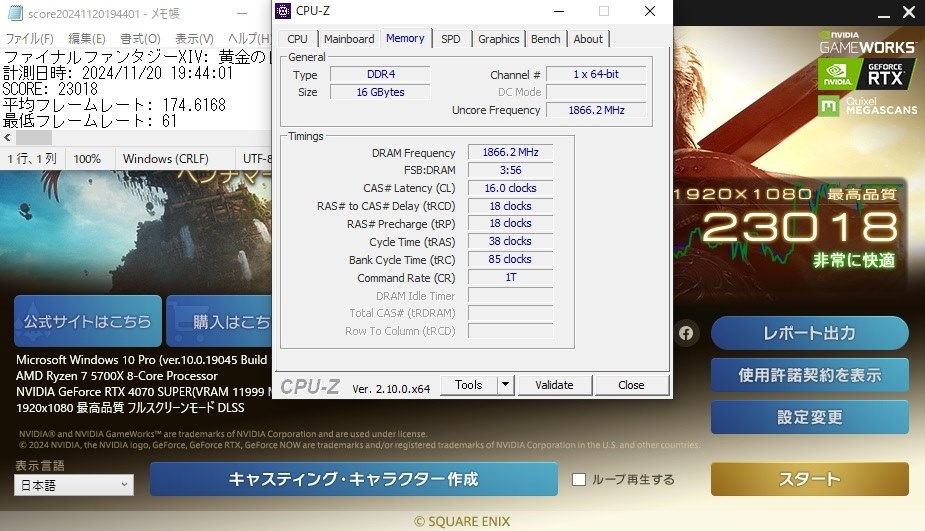The height and width of the screenshot is (531, 925).
Task: Open Notepad's ヘルプ(H) menu
Action: (250, 38)
